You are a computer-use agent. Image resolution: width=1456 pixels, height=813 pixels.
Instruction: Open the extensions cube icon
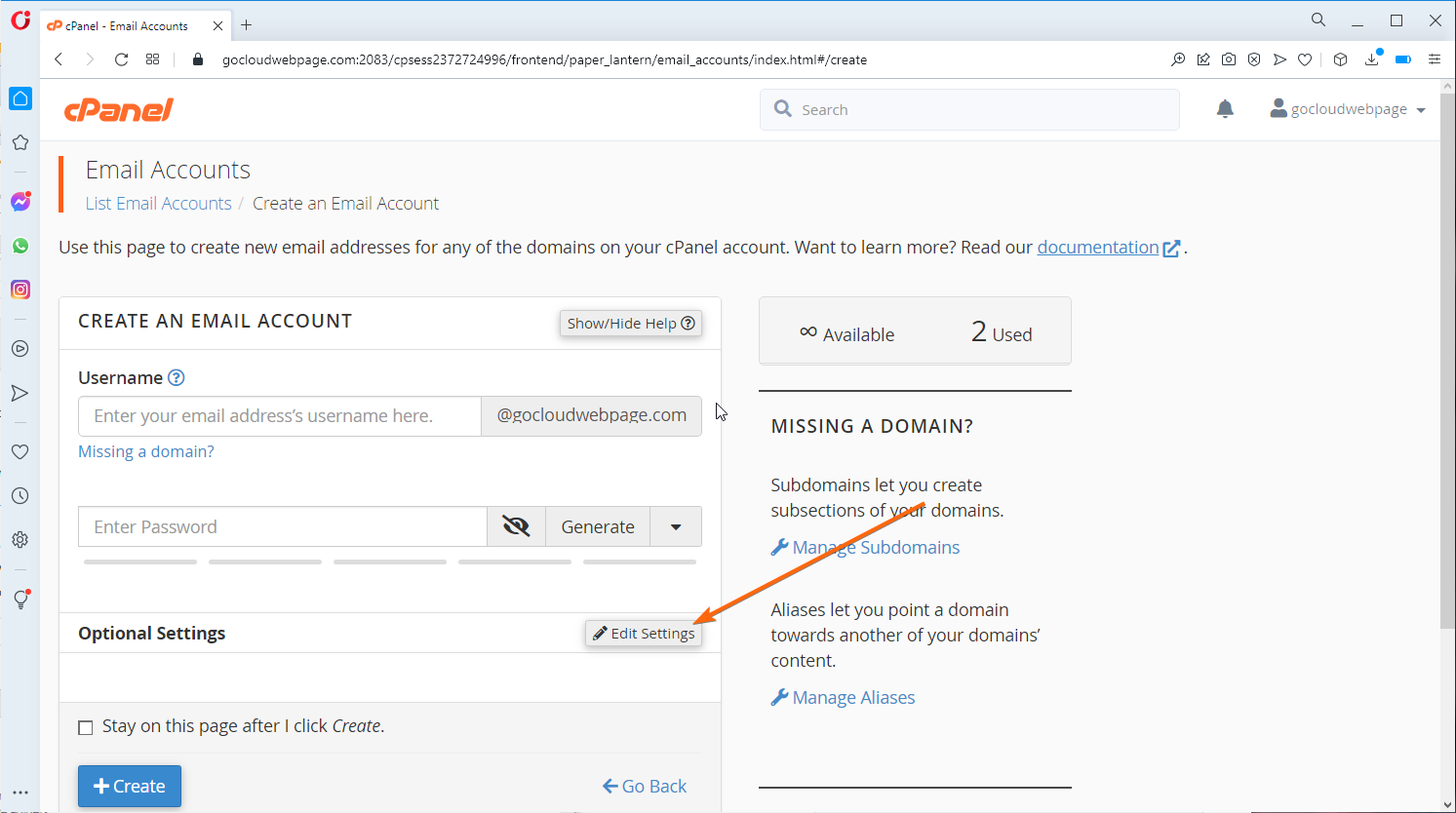coord(1341,59)
